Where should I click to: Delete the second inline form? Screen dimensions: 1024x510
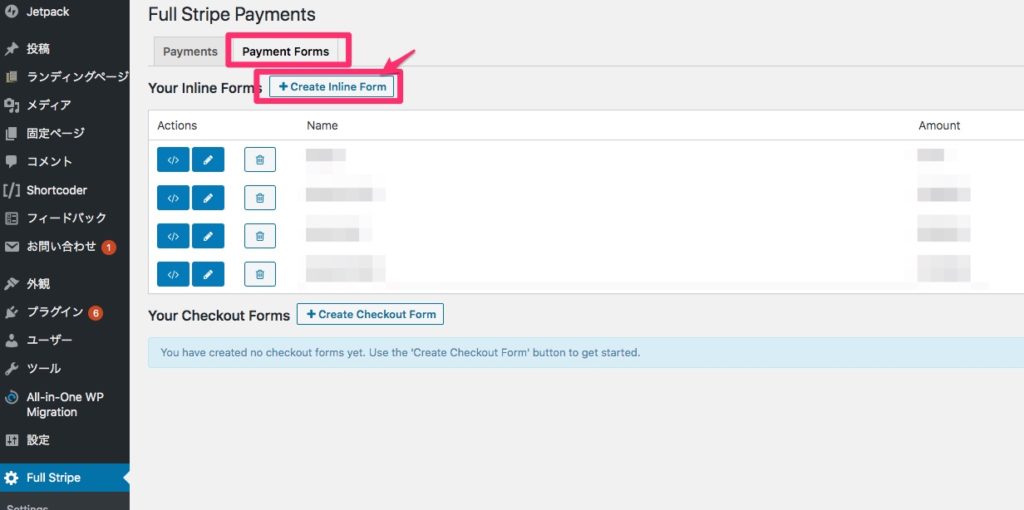coord(260,198)
